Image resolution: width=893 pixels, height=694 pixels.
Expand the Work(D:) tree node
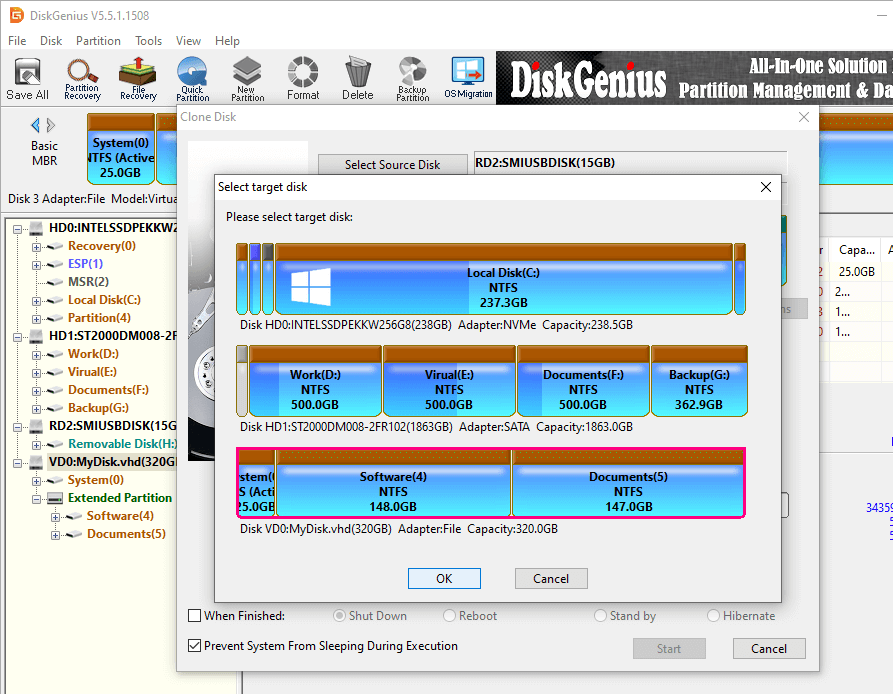pyautogui.click(x=37, y=354)
